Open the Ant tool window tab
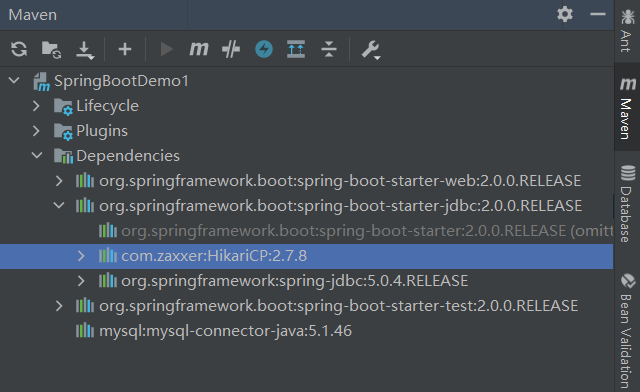Viewport: 640px width, 392px height. (x=627, y=31)
